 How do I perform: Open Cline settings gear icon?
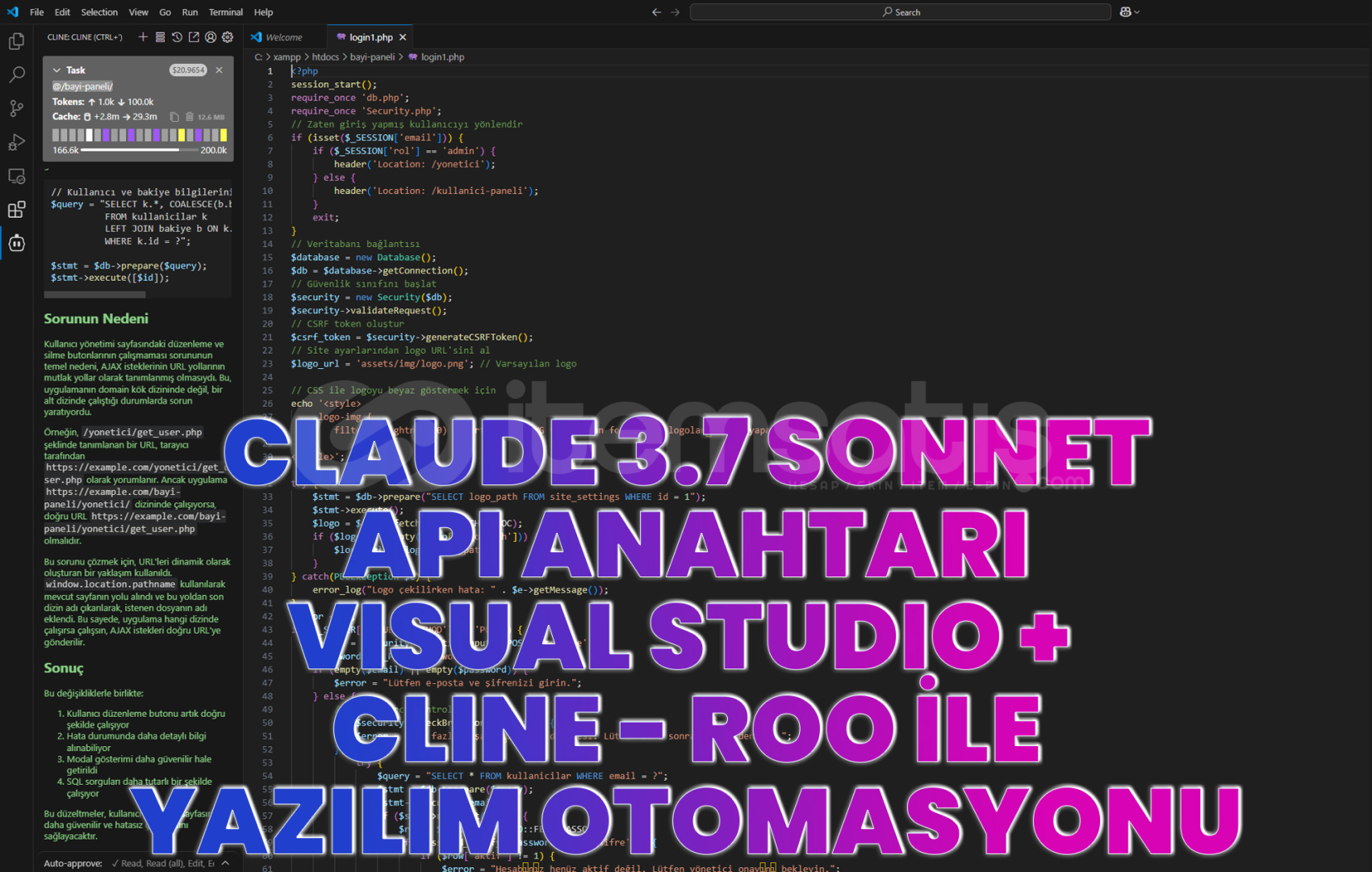[228, 37]
